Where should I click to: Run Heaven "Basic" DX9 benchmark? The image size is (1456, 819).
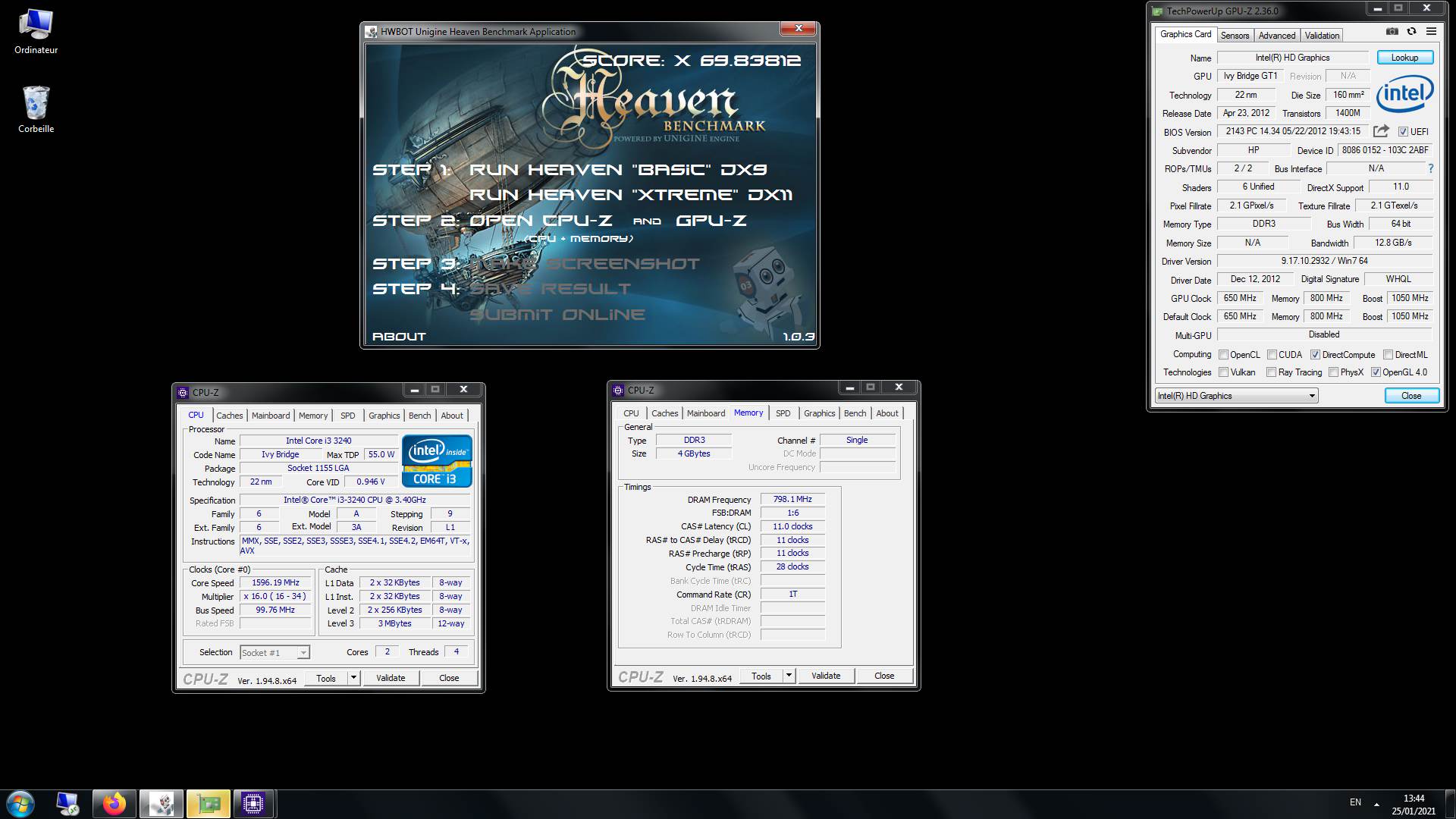coord(618,170)
